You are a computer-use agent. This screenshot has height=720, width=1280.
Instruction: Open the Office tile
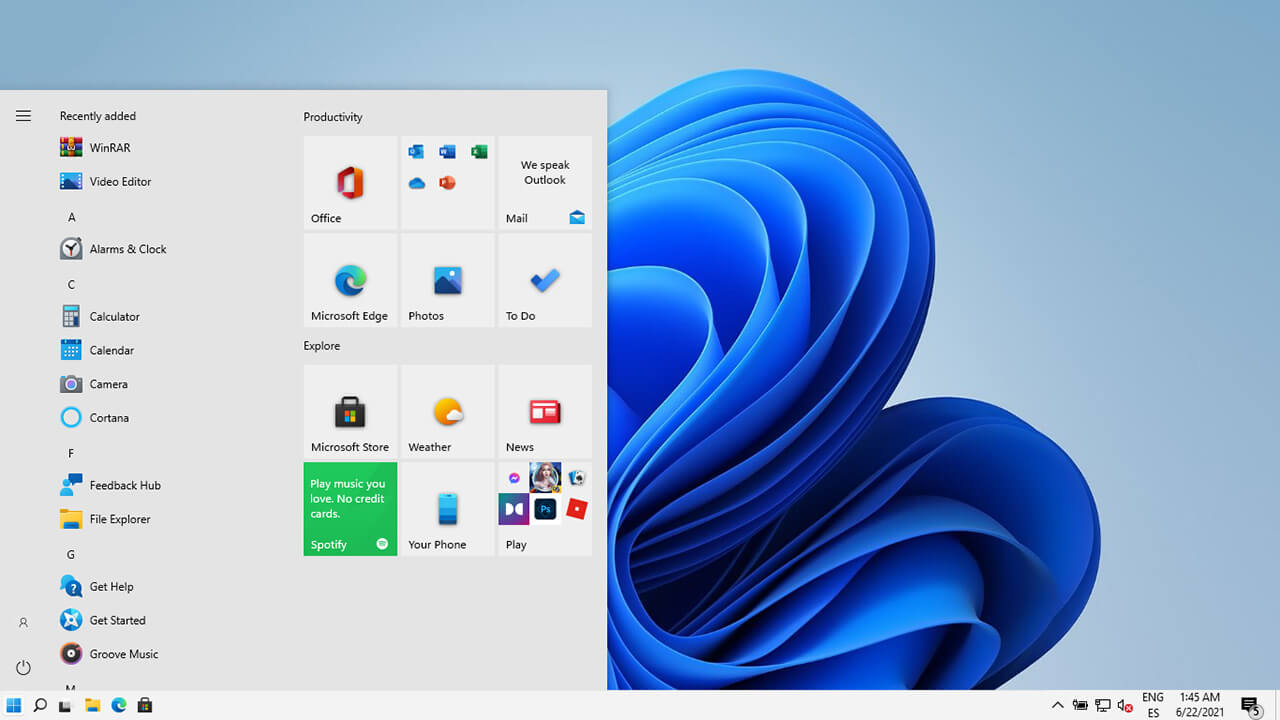(x=350, y=182)
